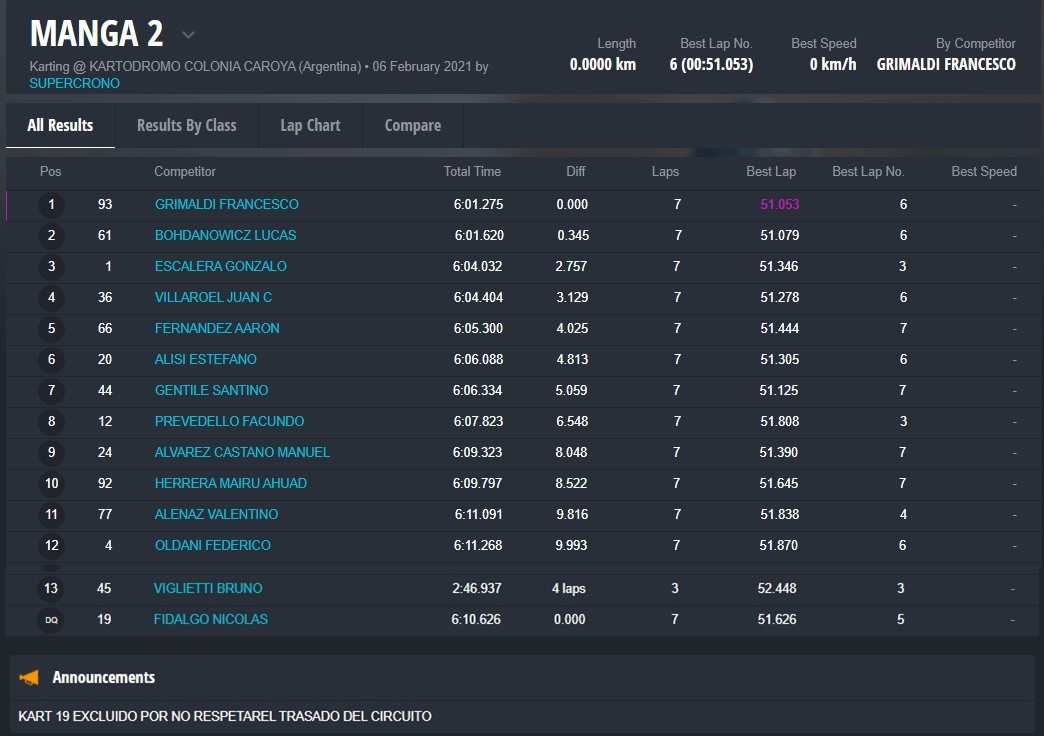The height and width of the screenshot is (736, 1044).
Task: Expand the MANGA 2 session dropdown chevron
Action: pos(188,35)
